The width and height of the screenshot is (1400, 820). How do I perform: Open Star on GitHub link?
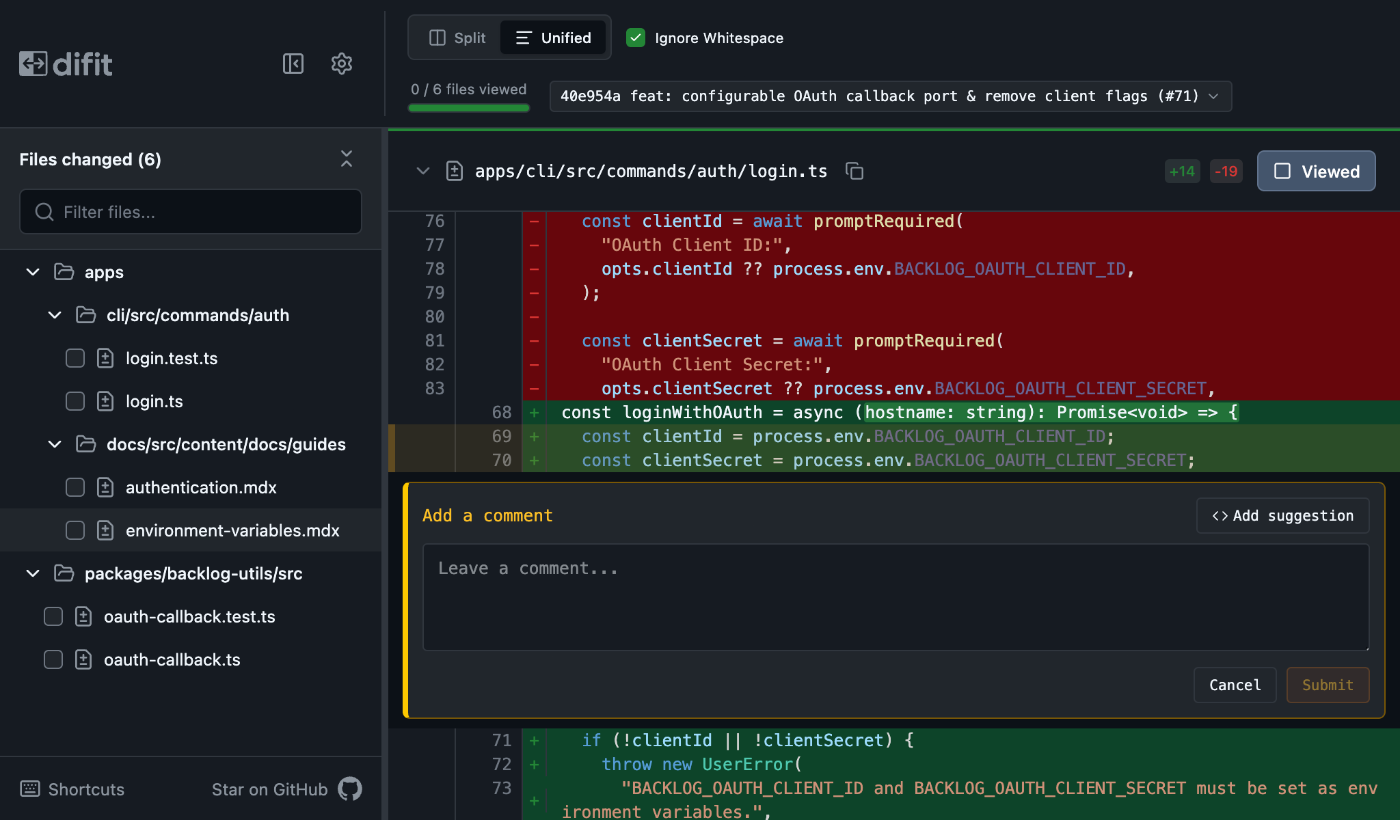tap(286, 789)
